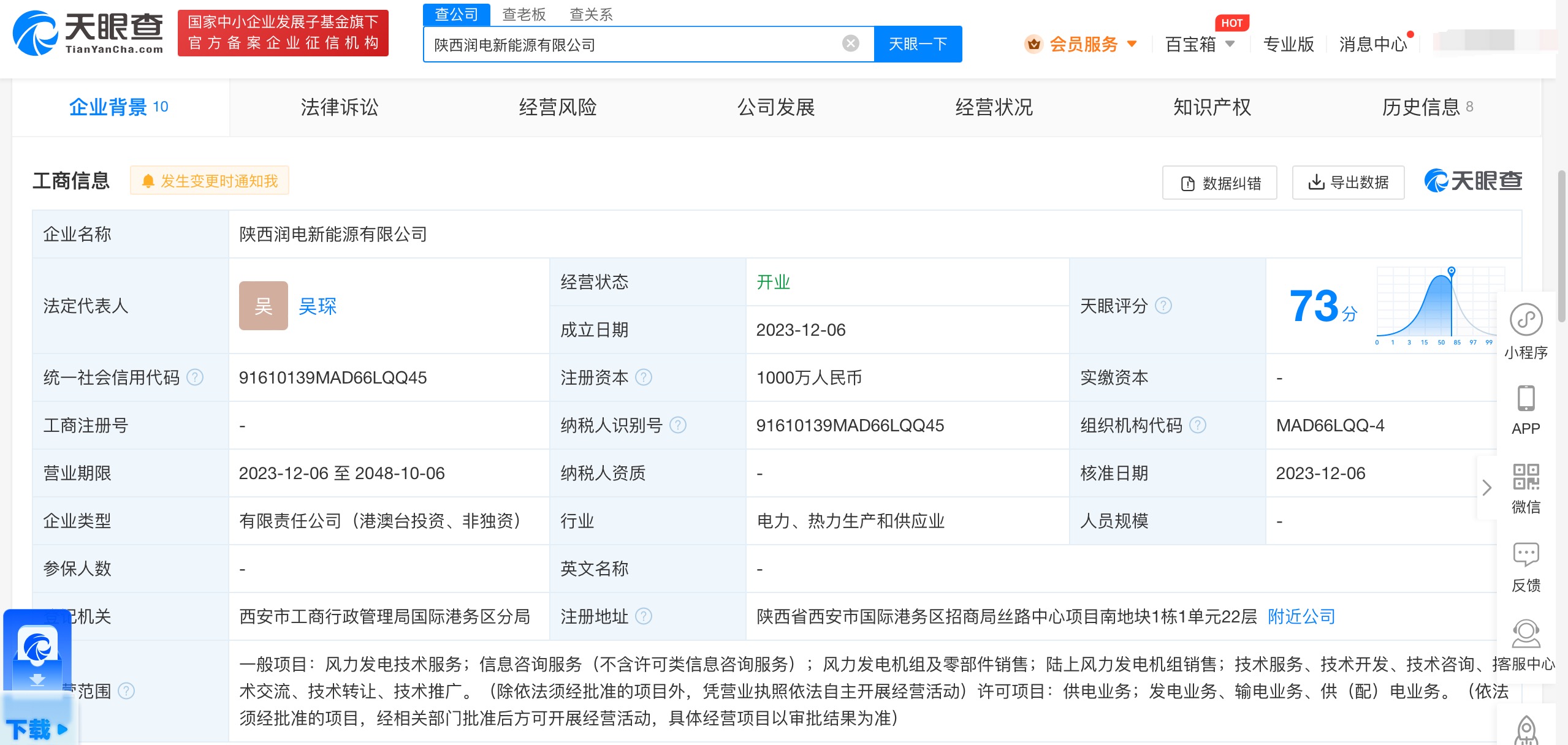Click the 有限责任公司 company type value

[382, 521]
